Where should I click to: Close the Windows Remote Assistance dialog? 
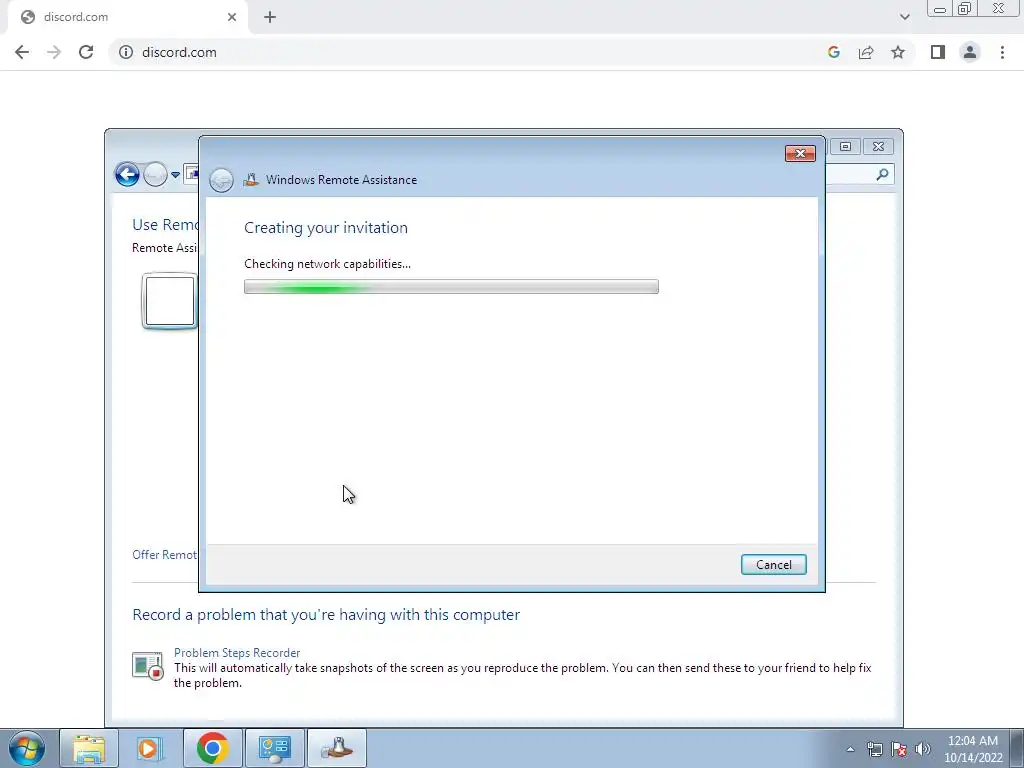(800, 153)
